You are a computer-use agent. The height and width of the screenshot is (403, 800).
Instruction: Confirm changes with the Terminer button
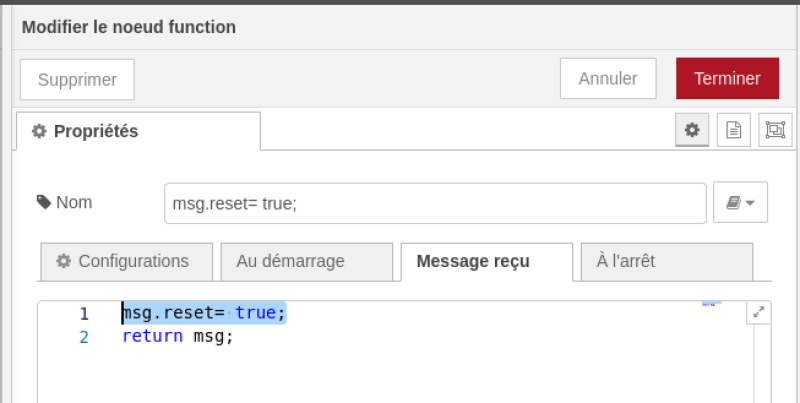727,79
